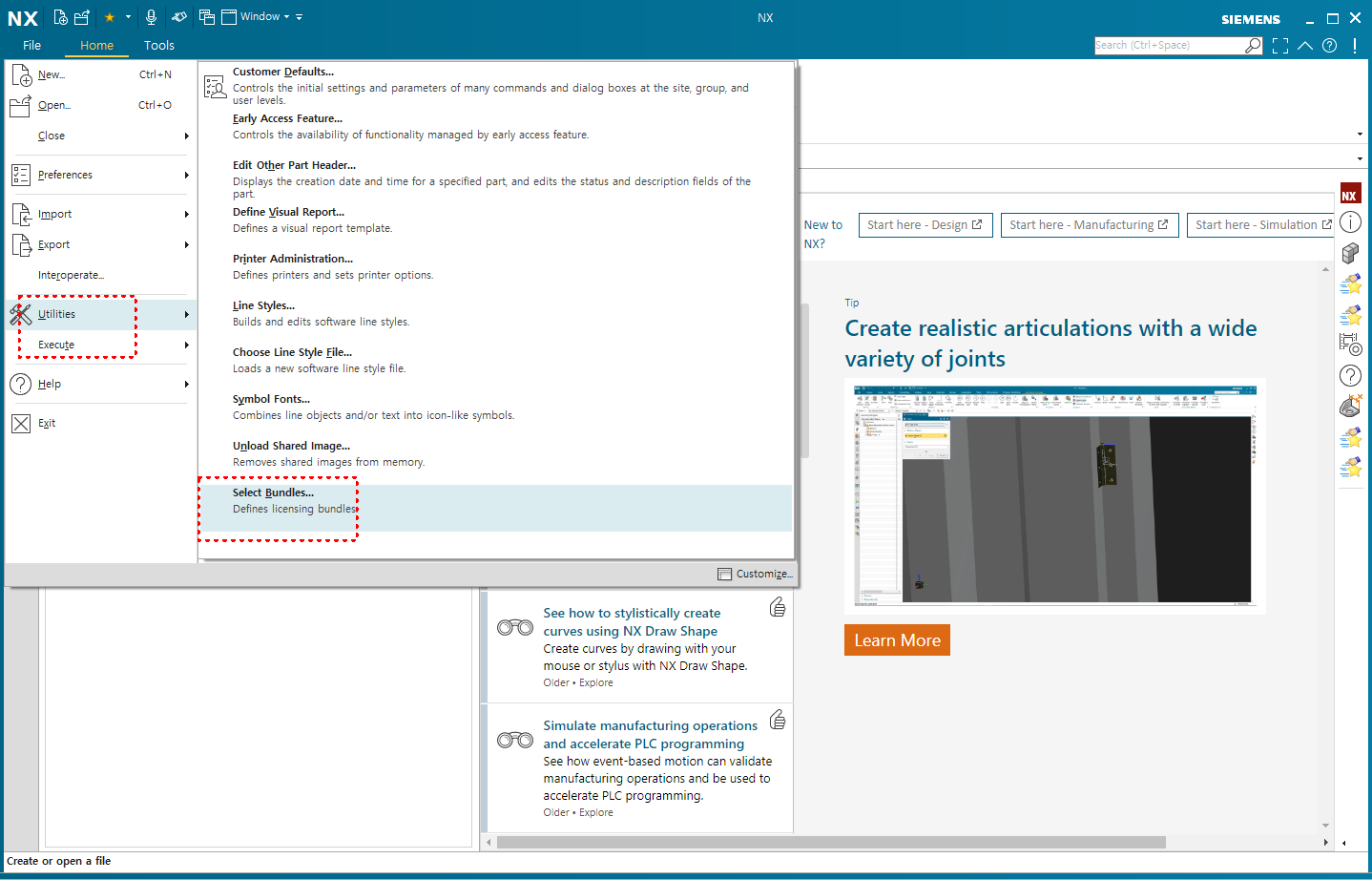The width and height of the screenshot is (1372, 880).
Task: Choose Open... from the File menu
Action: coord(99,105)
